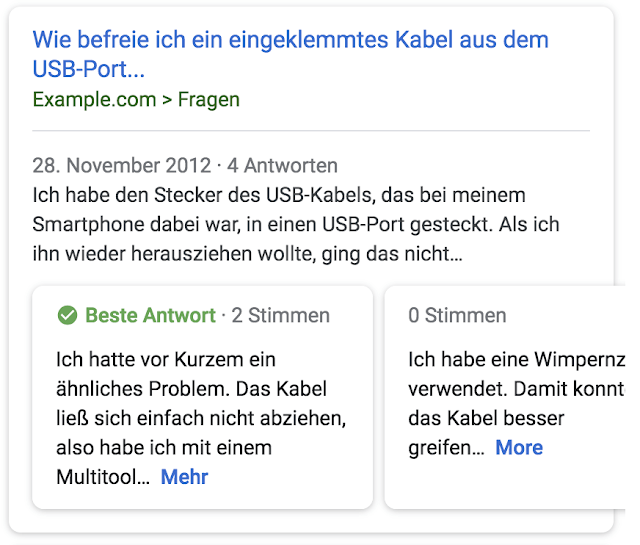
Task: Click the '2 Stimmen' vote count
Action: pyautogui.click(x=280, y=316)
